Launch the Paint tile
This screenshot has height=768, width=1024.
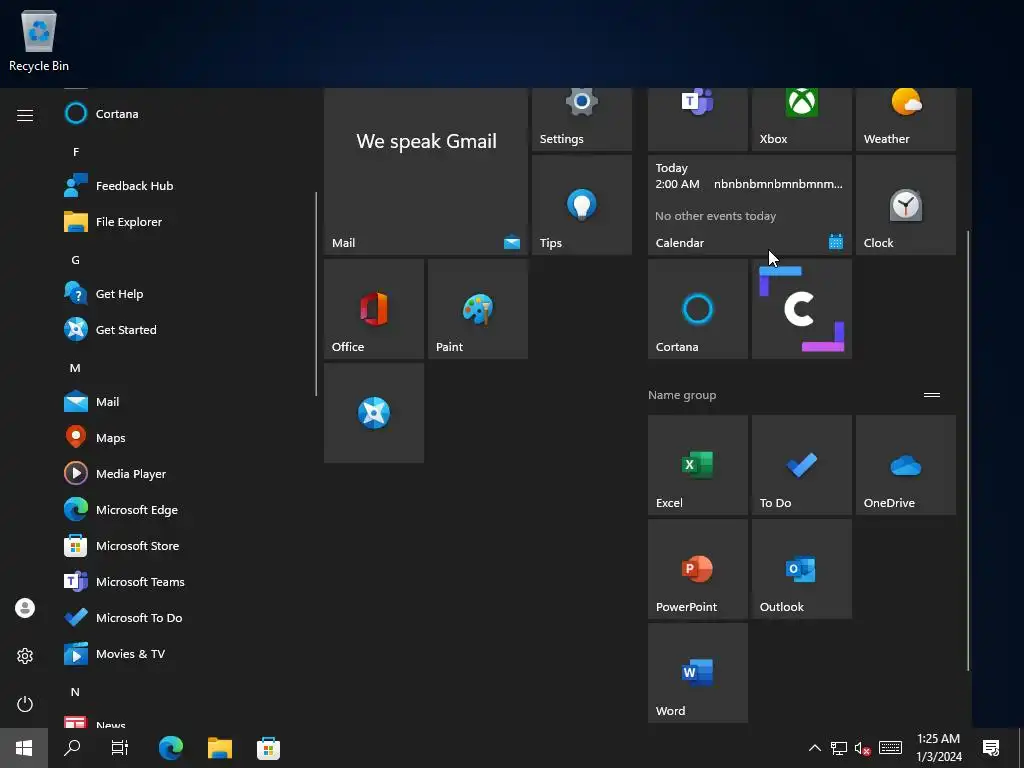pos(478,309)
